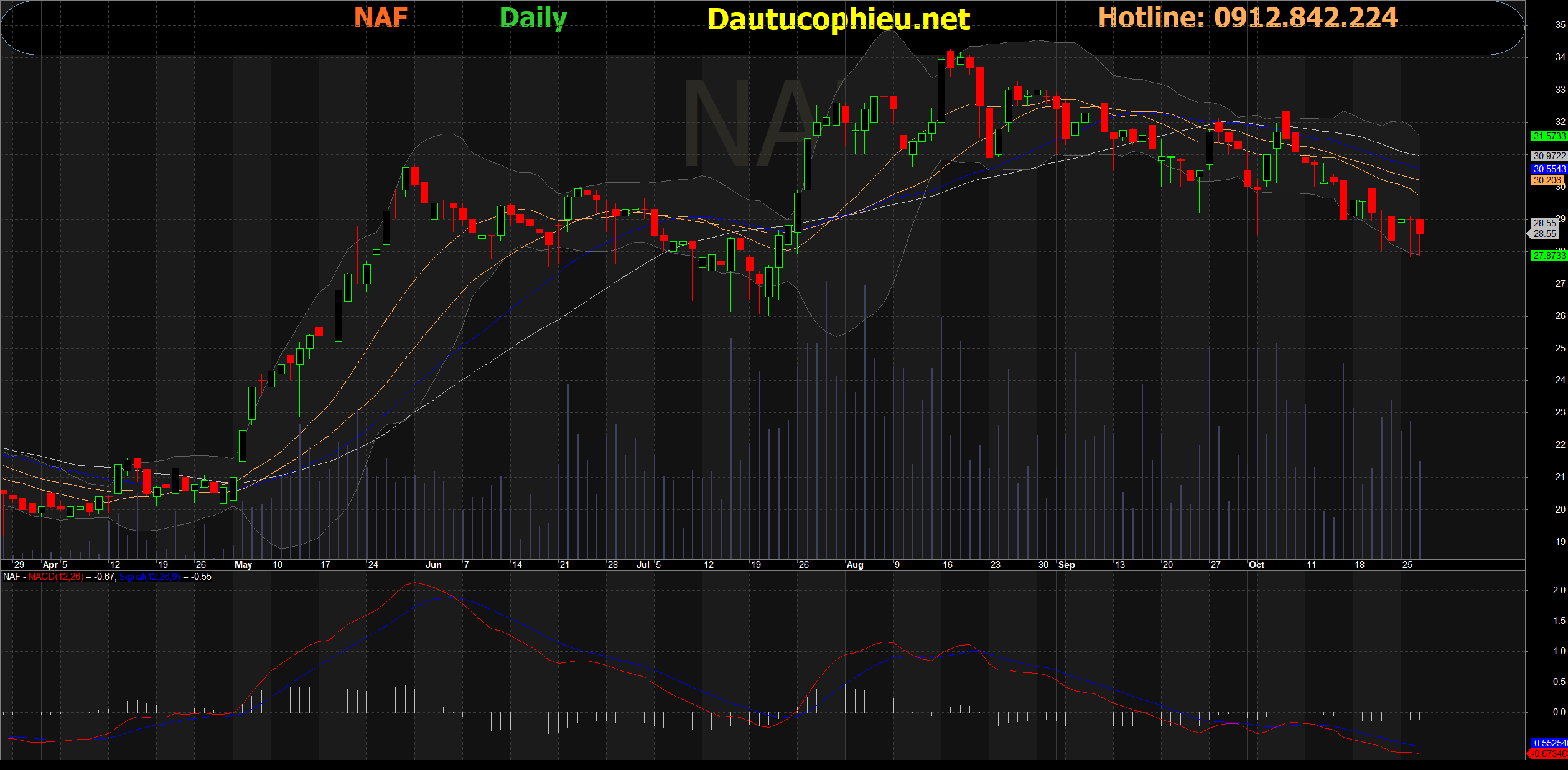Screen dimensions: 1568x770
Task: Click the blue 30.5543 price tag
Action: 1548,169
